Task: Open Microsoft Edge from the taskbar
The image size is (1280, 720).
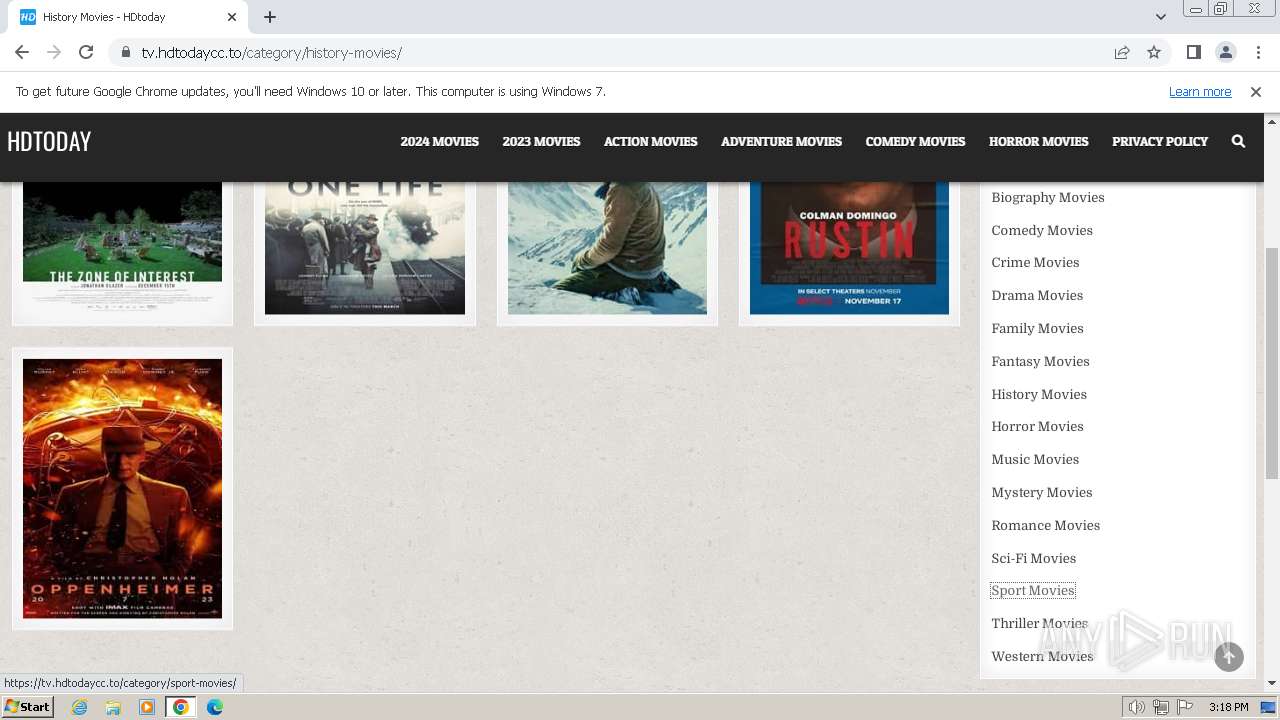Action: coord(215,707)
